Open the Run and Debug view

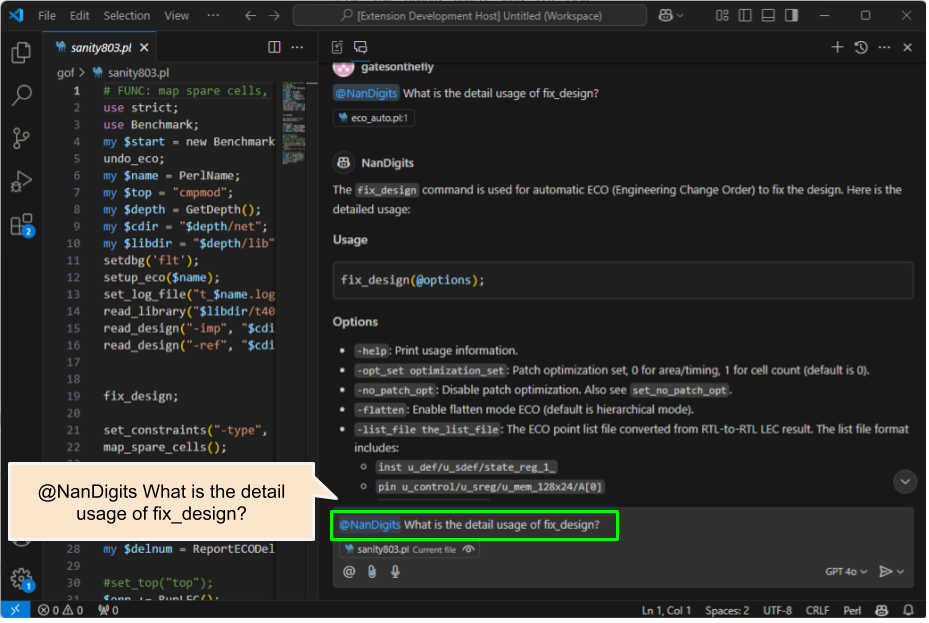point(21,181)
